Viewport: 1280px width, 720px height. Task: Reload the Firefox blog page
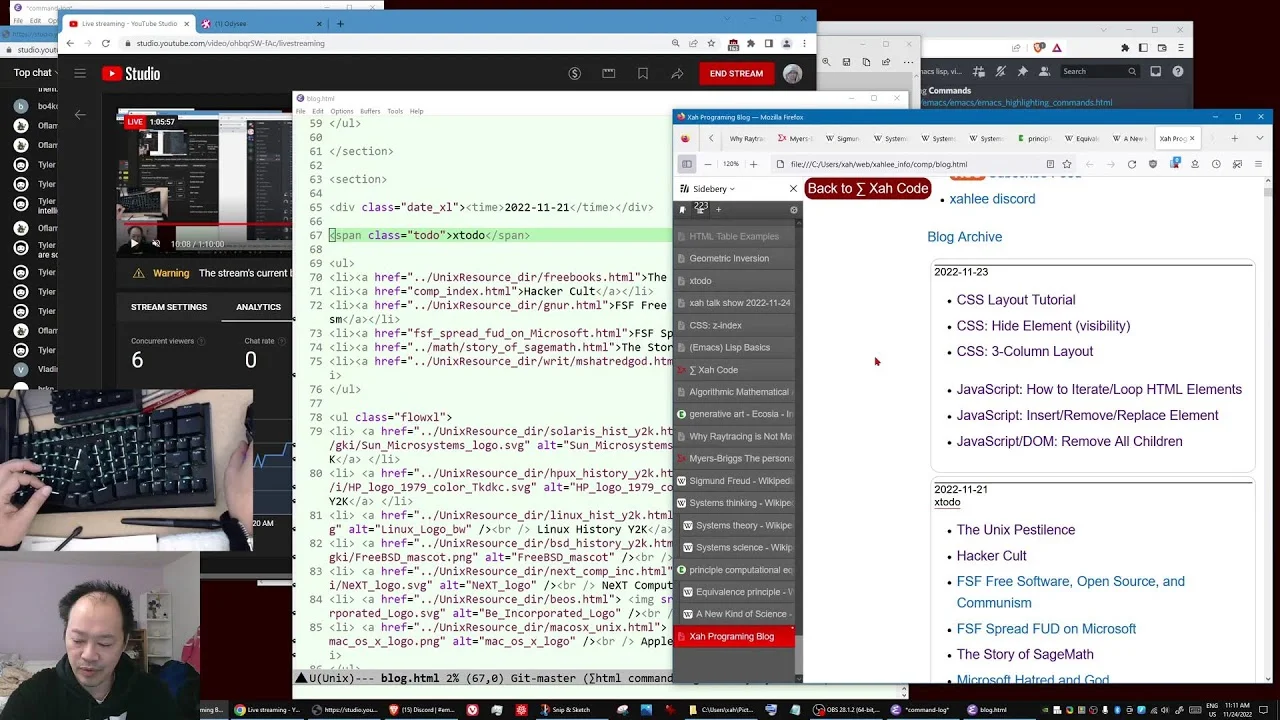point(1132,164)
